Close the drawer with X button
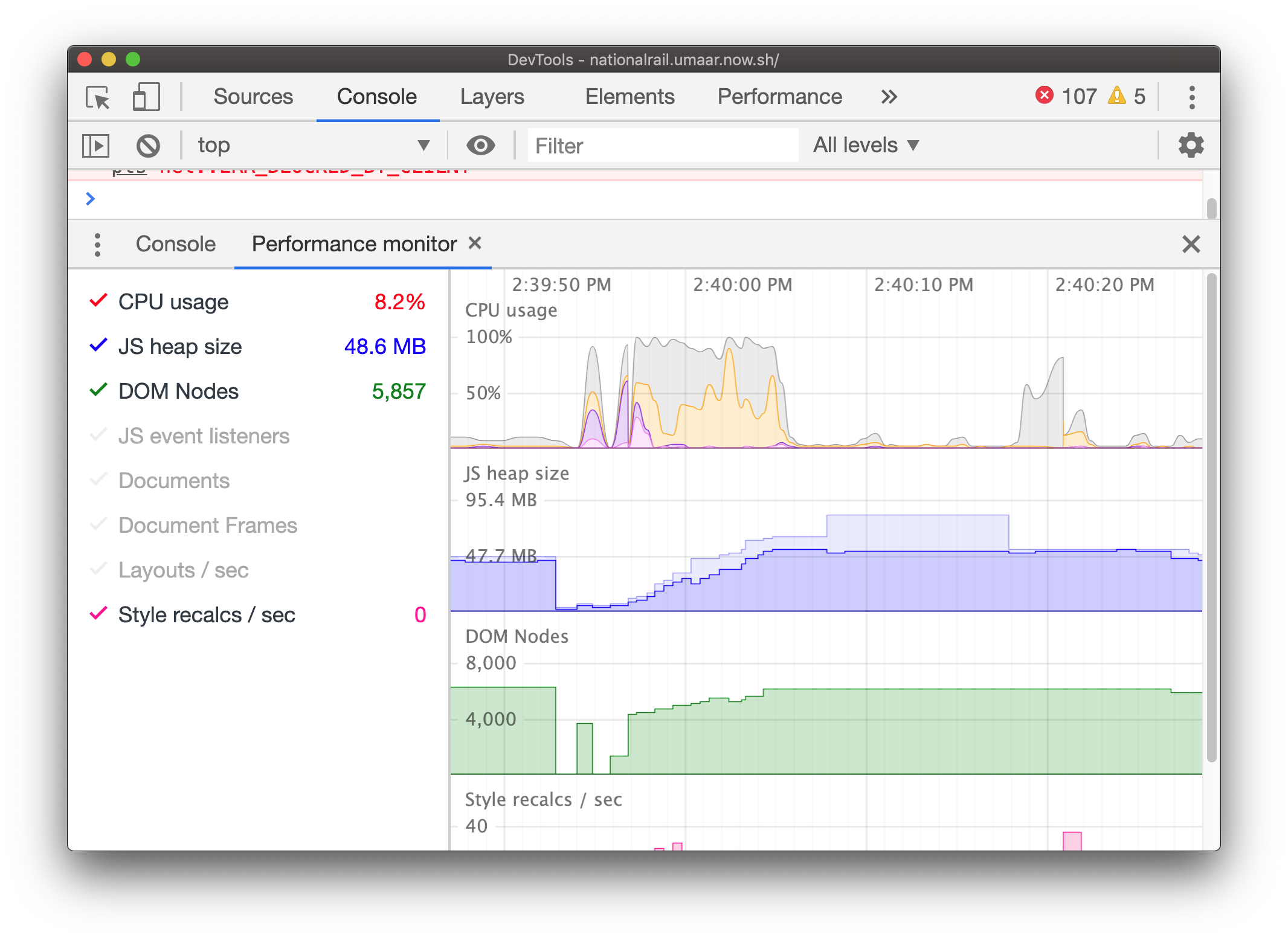The width and height of the screenshot is (1288, 940). tap(1191, 244)
